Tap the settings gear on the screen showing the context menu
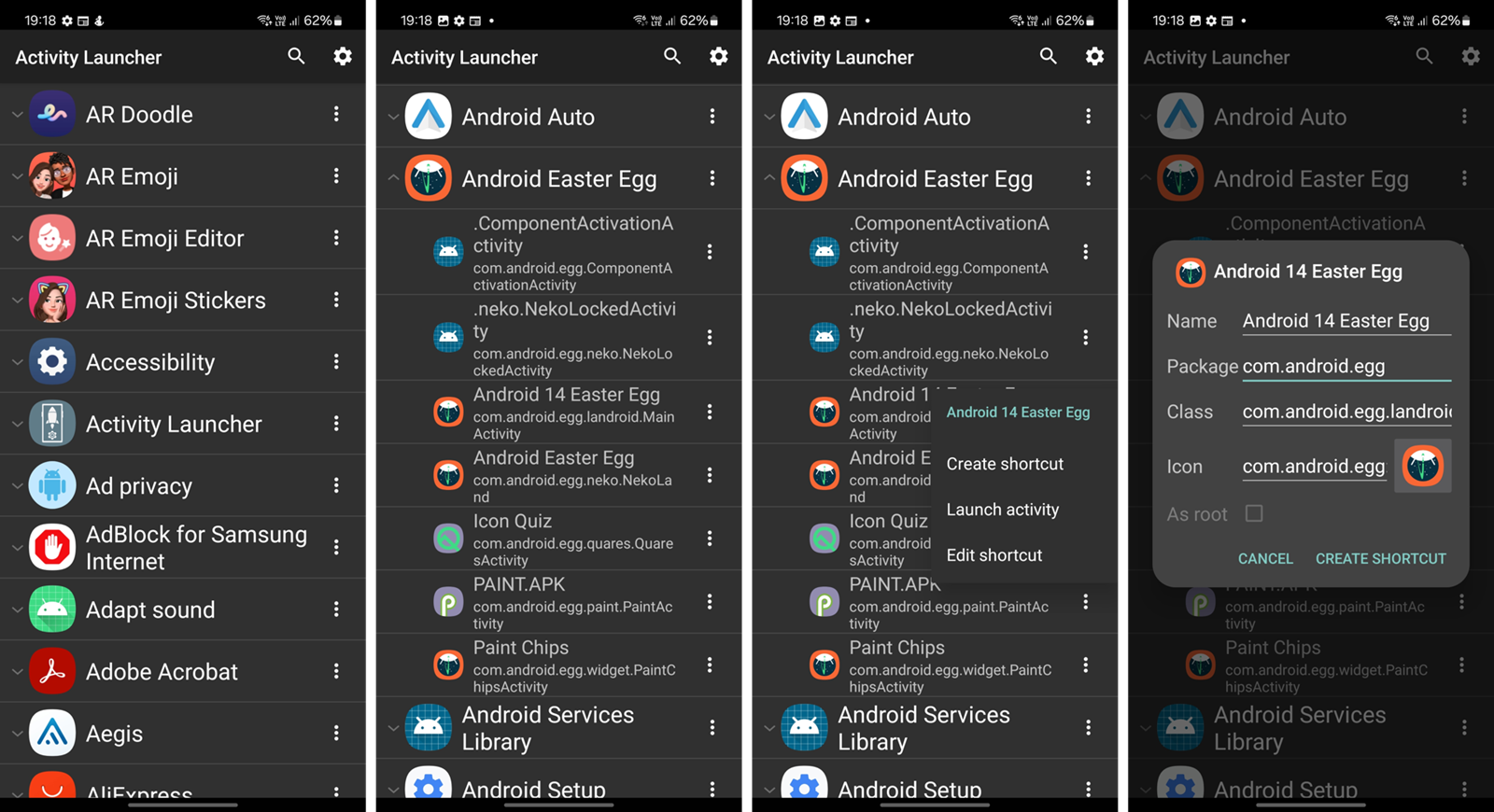Viewport: 1494px width, 812px height. [x=1094, y=56]
